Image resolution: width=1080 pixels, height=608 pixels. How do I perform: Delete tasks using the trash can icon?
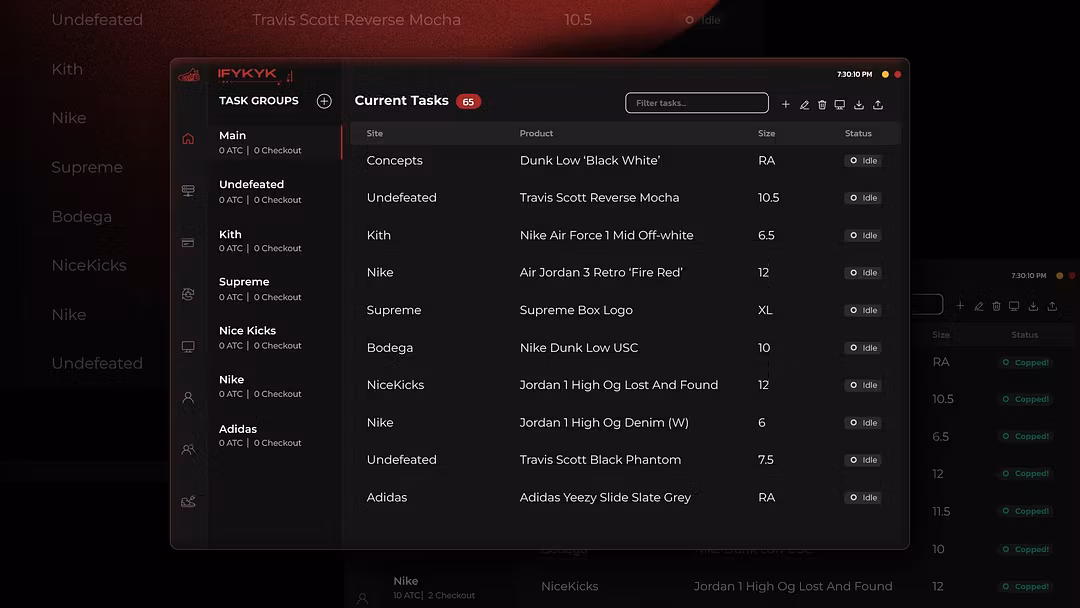pos(822,104)
